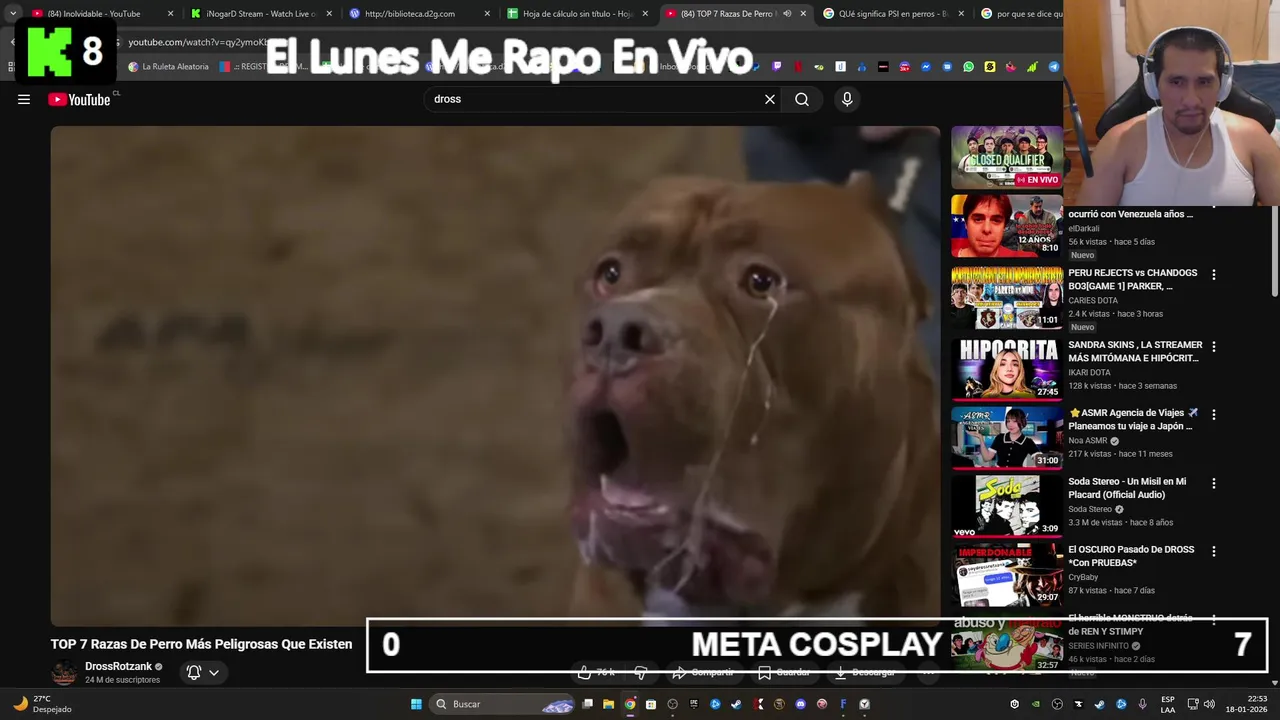
Task: Switch to Hoja de cálculo sin título tab
Action: [x=578, y=14]
